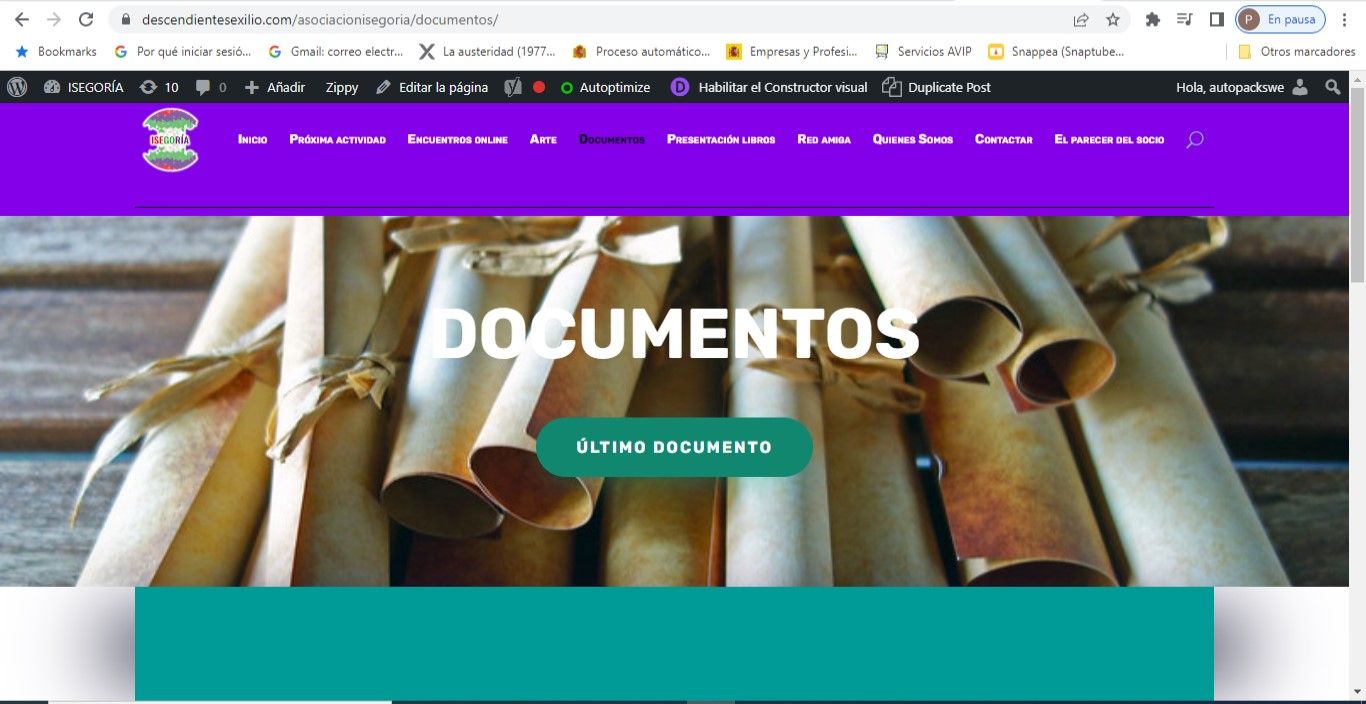Open 'Empresas y Profesi...' bookmark
The height and width of the screenshot is (704, 1366).
pos(793,51)
